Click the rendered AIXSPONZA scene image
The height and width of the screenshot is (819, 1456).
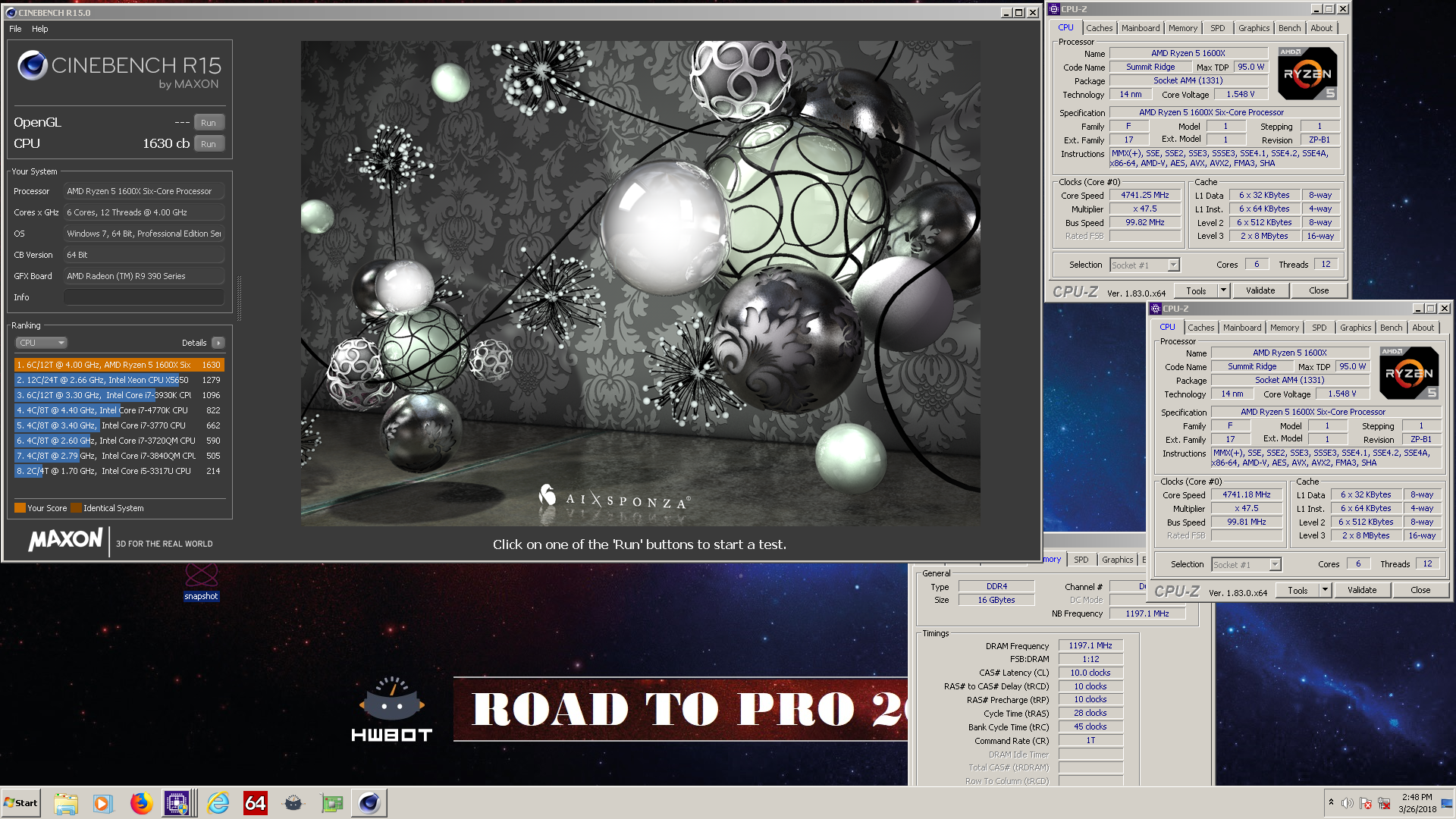point(640,283)
